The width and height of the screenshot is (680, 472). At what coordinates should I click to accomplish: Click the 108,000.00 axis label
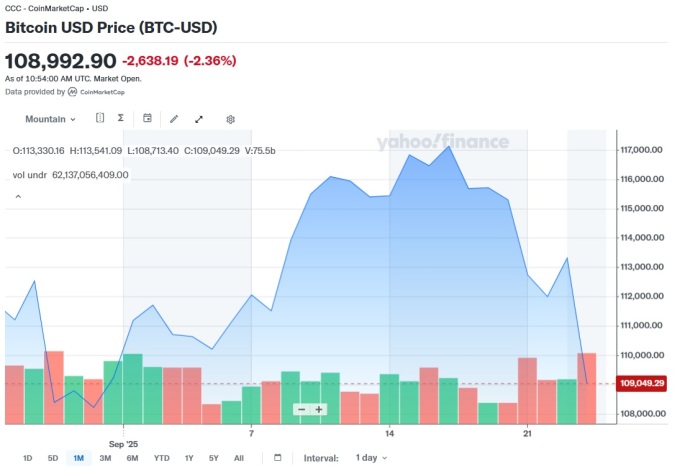(643, 414)
